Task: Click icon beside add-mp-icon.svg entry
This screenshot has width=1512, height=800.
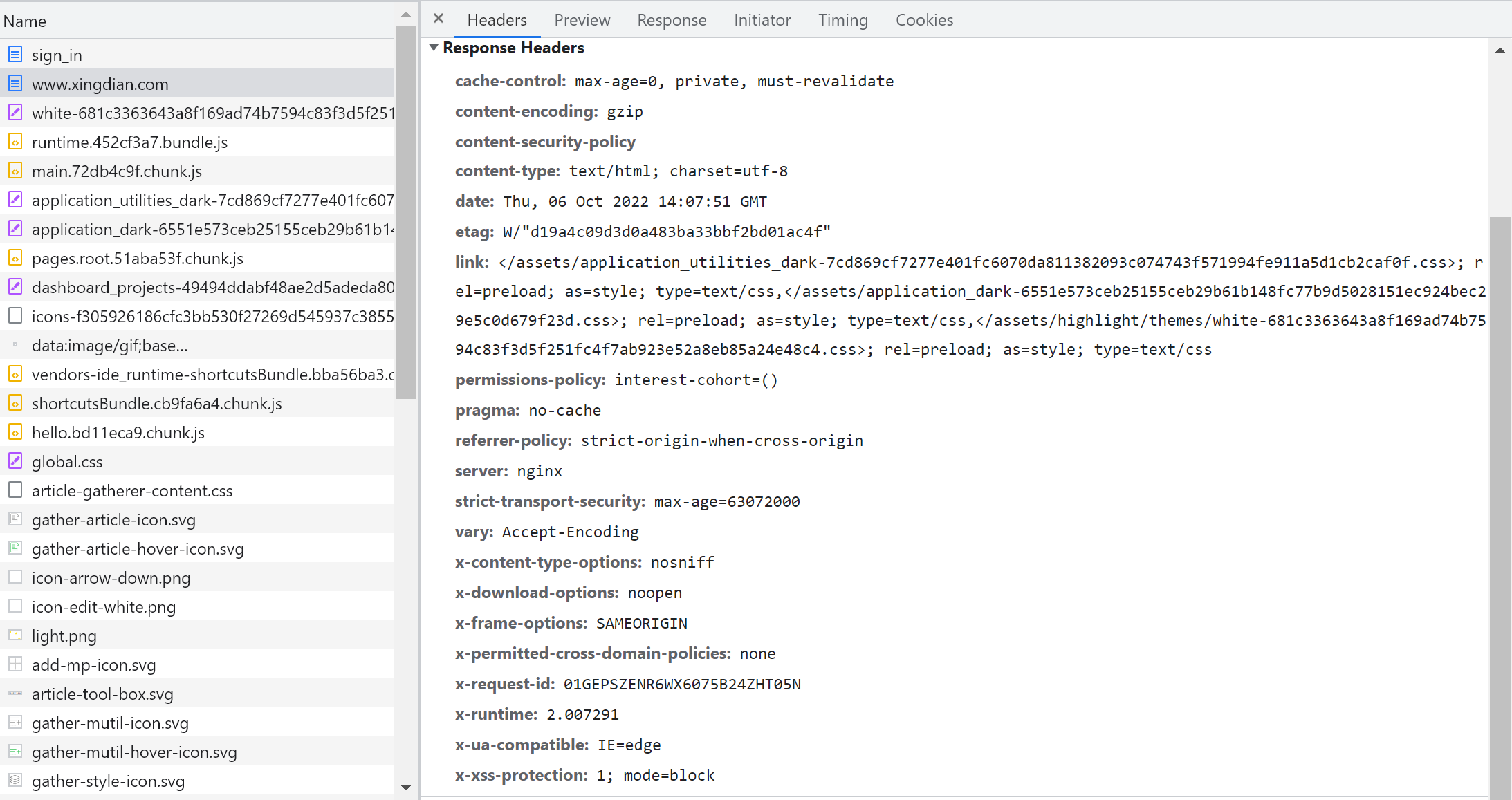Action: click(x=15, y=664)
